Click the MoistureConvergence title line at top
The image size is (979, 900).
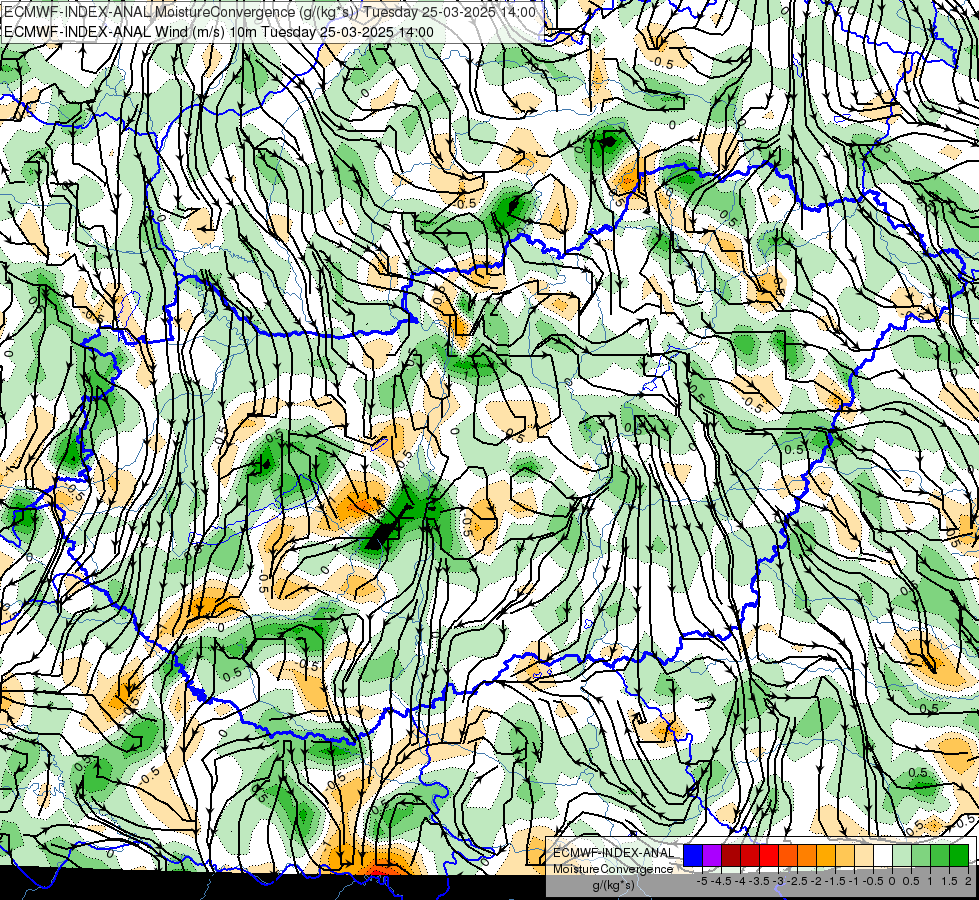click(270, 12)
